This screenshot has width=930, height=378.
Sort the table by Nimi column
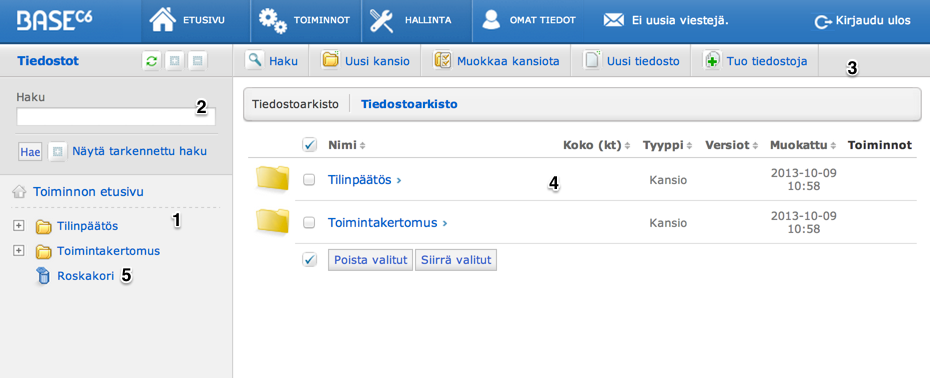point(347,145)
